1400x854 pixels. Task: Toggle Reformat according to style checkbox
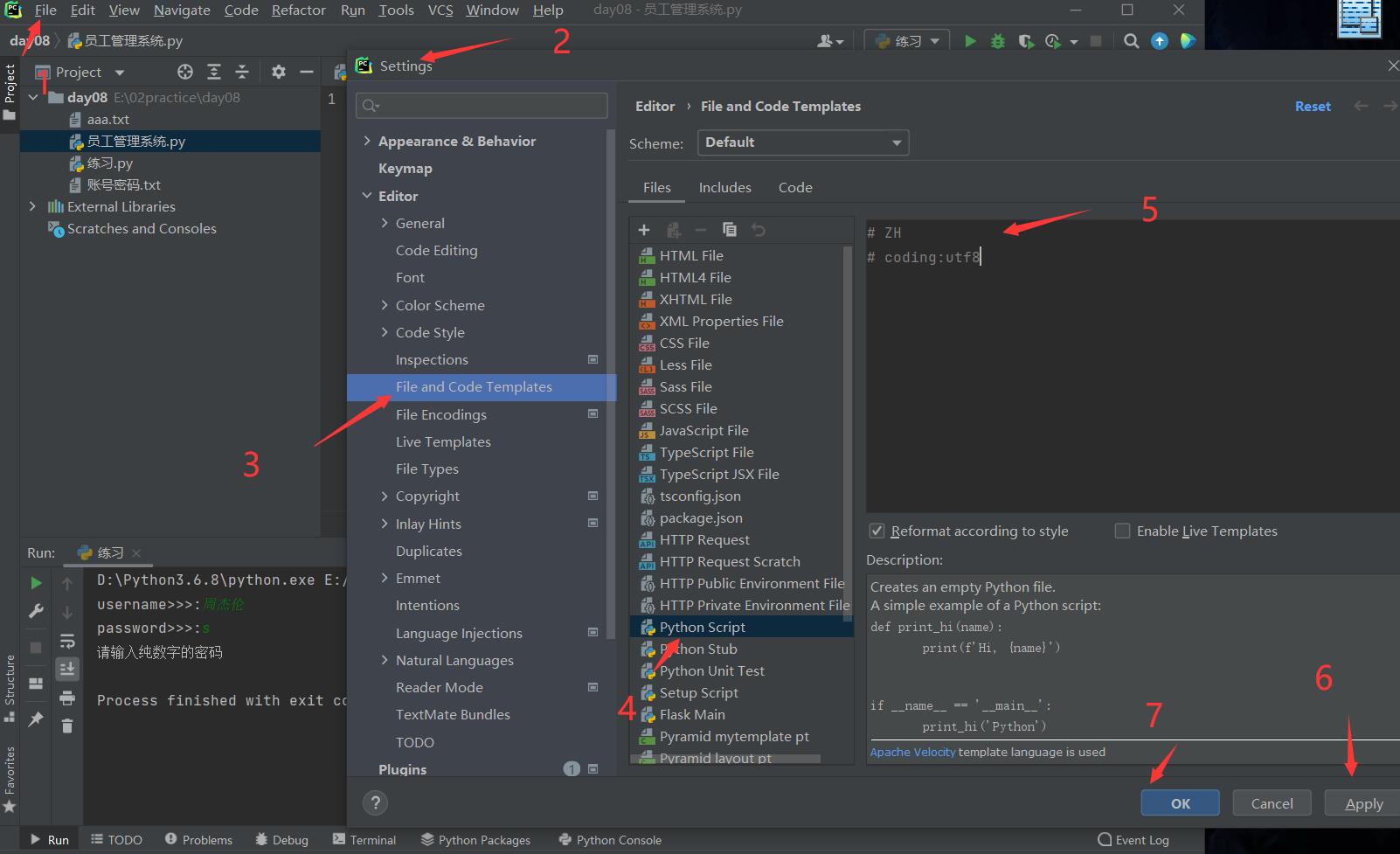(877, 531)
